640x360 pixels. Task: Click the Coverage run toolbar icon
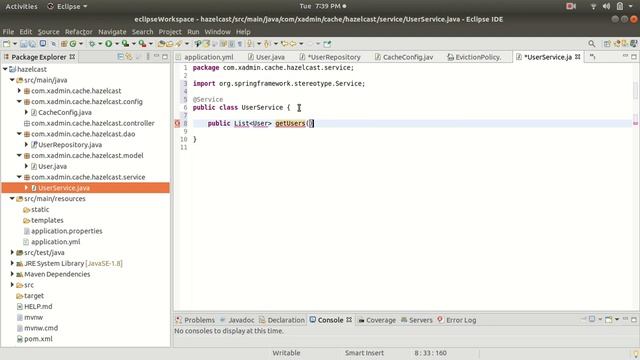(125, 44)
